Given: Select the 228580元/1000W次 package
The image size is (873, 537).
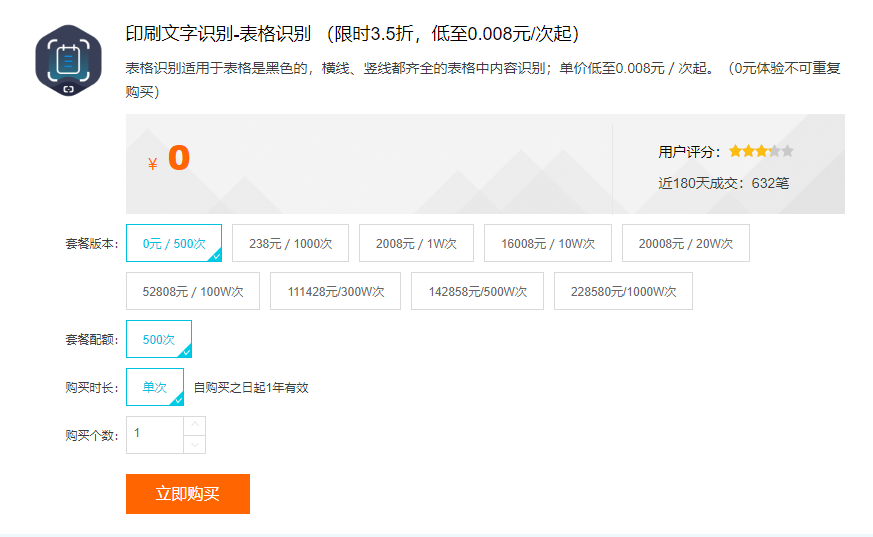Looking at the screenshot, I should click(x=623, y=291).
